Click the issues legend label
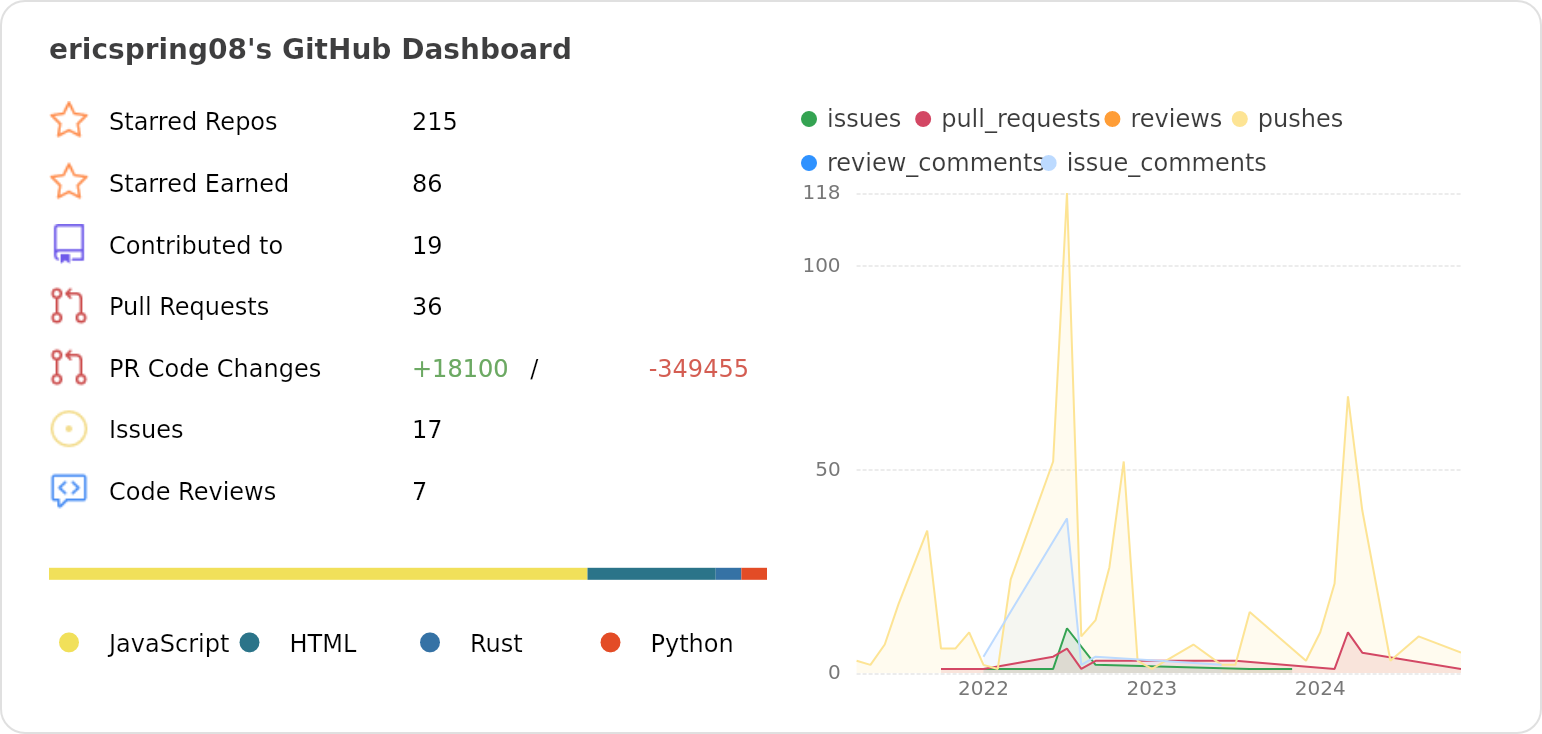 coord(864,119)
